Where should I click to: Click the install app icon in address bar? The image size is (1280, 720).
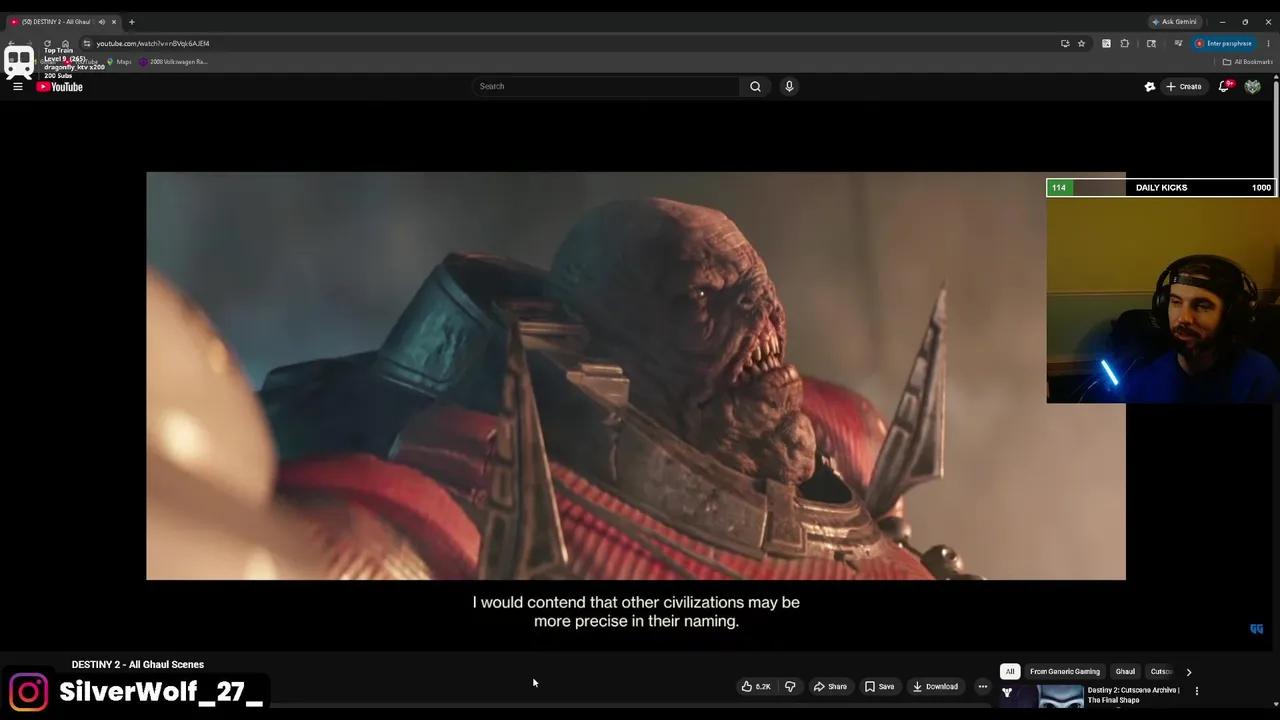[x=1065, y=44]
